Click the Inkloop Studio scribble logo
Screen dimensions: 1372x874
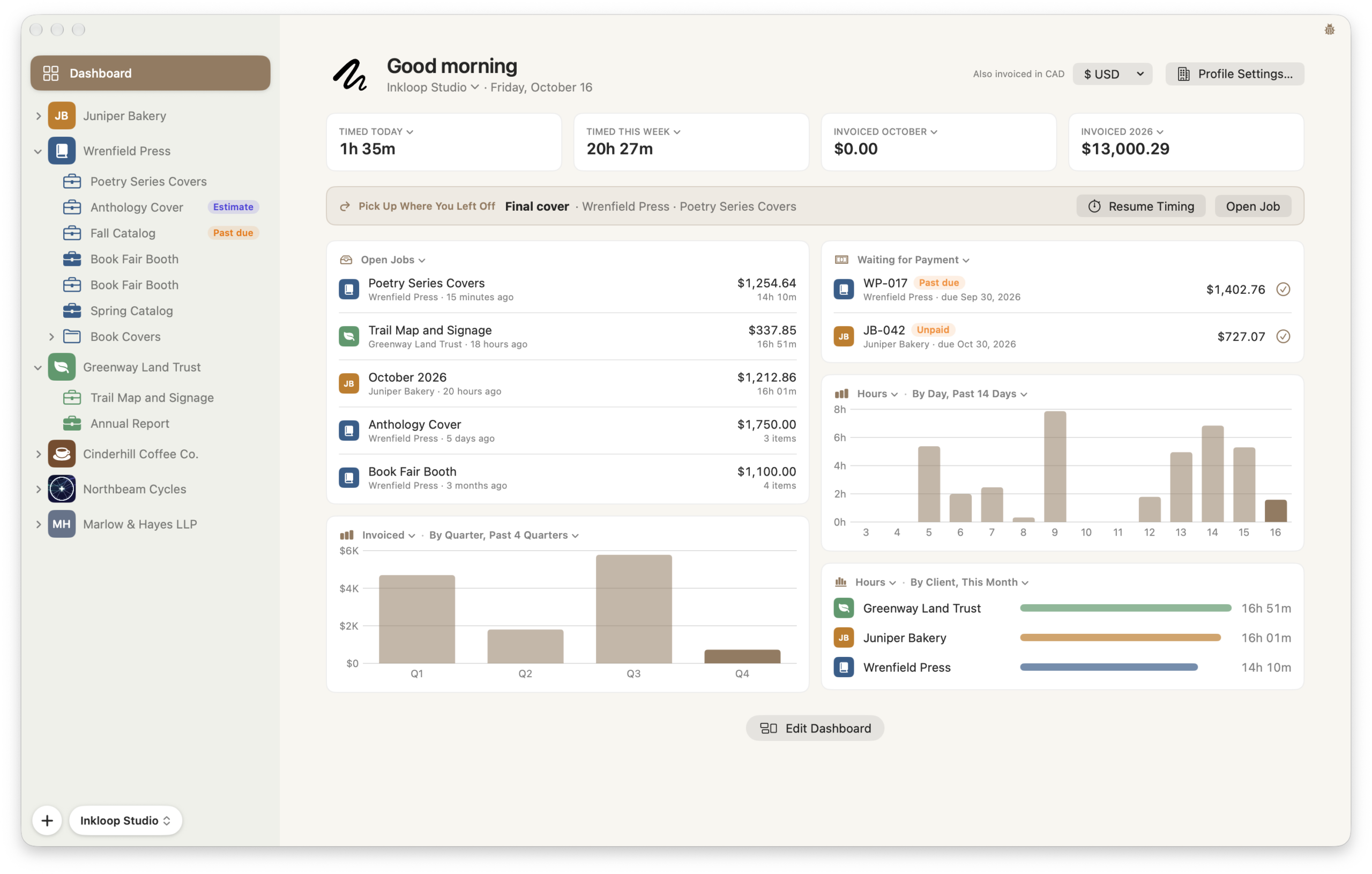click(x=350, y=75)
